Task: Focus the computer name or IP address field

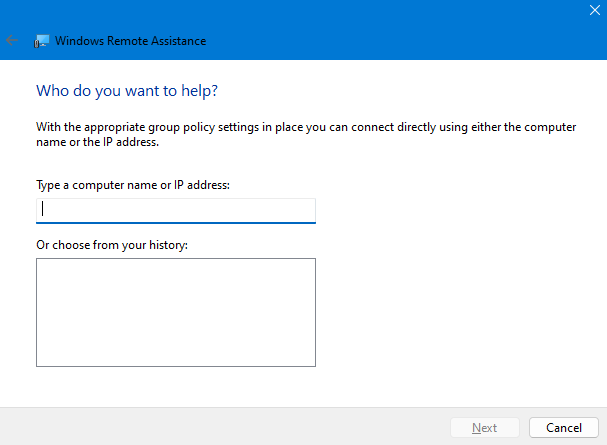Action: click(x=176, y=210)
